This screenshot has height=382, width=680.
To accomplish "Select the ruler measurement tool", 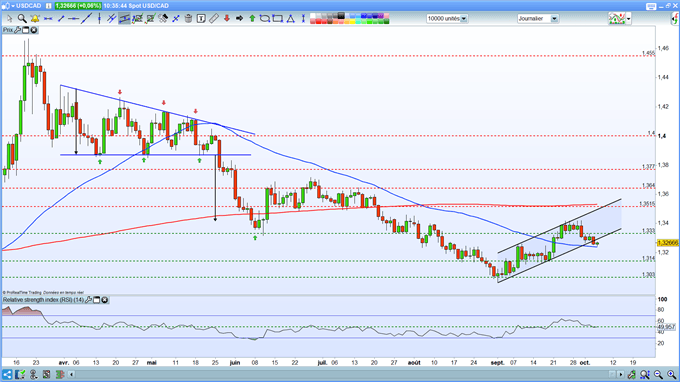I will [x=214, y=19].
